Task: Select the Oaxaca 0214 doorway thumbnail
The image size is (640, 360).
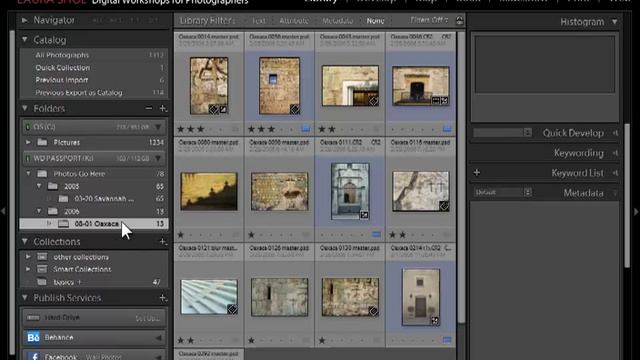Action: pos(420,297)
